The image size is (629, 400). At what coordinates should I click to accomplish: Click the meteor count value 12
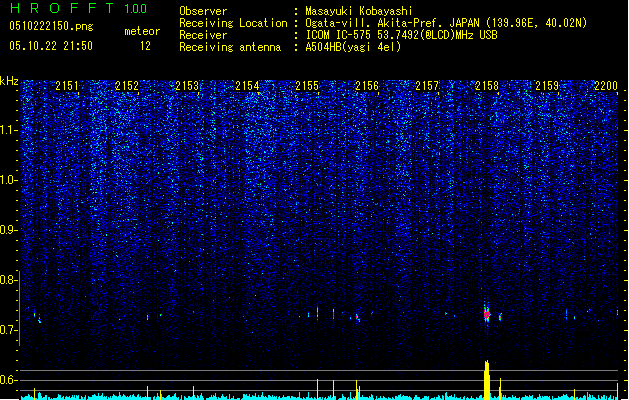coord(145,46)
